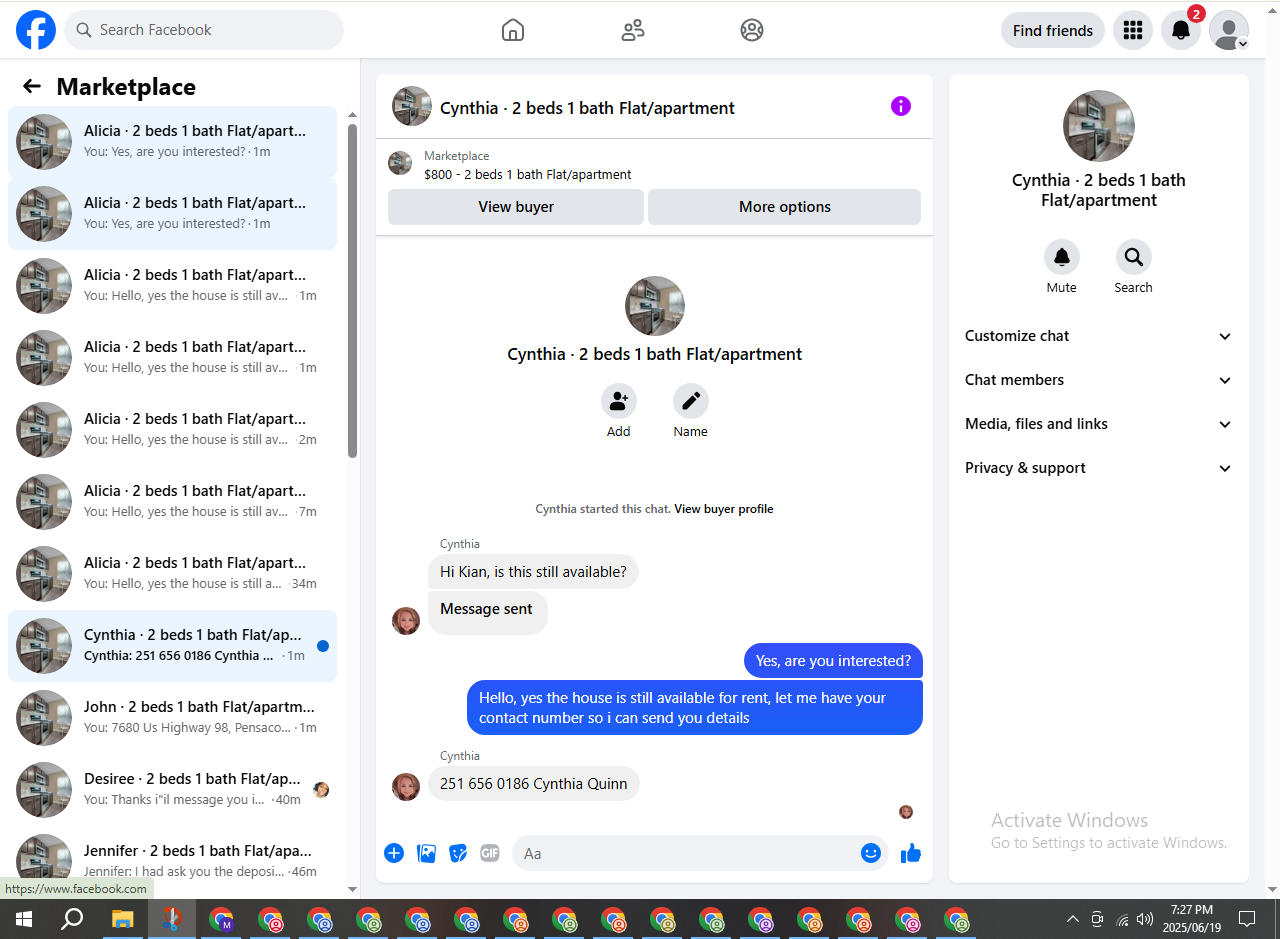Go to the Home feed icon
The width and height of the screenshot is (1280, 939).
pyautogui.click(x=513, y=30)
